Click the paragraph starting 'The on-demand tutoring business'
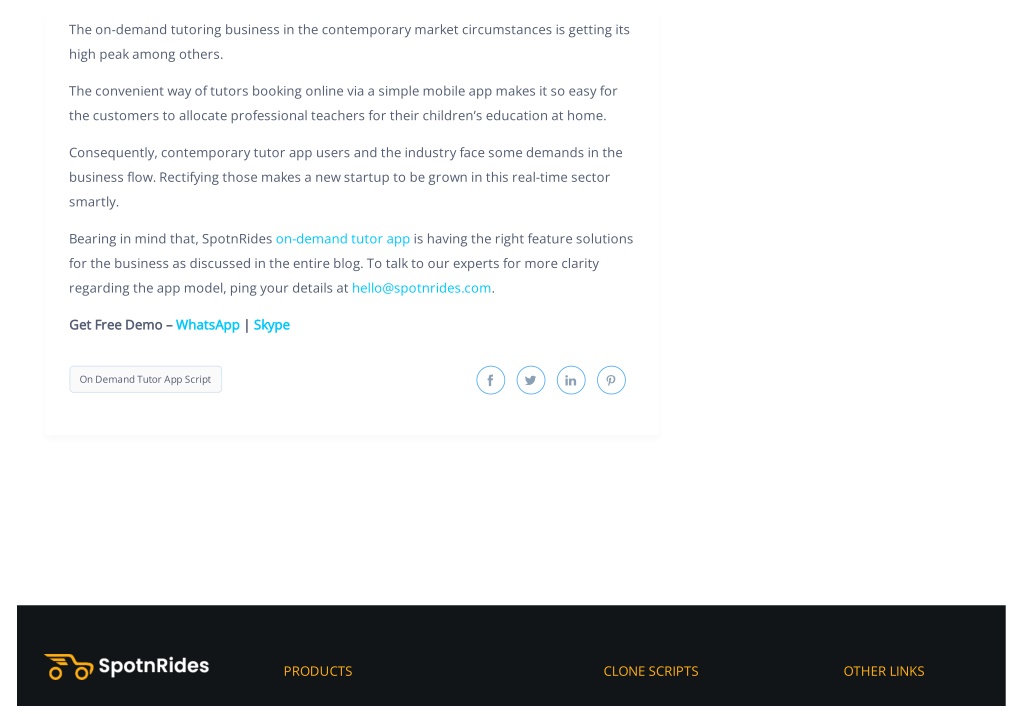 [349, 42]
